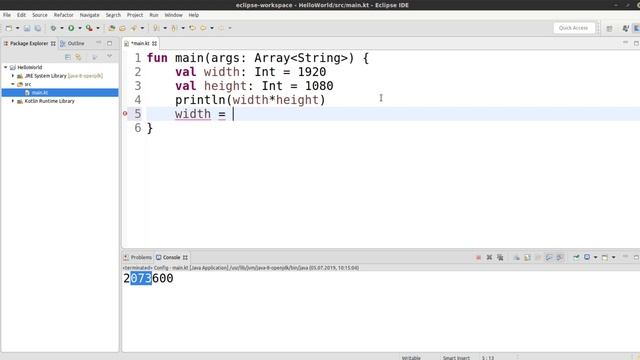Open the Search menu
Viewport: 640px width, 360px height.
[113, 15]
